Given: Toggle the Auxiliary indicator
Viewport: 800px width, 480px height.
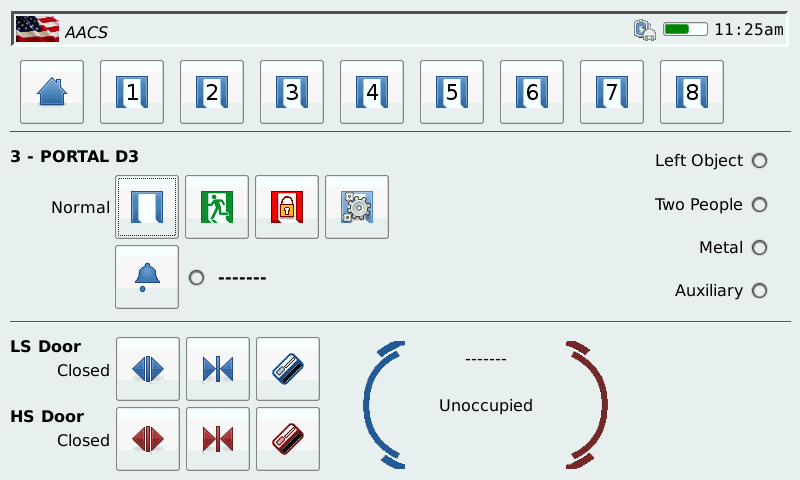Looking at the screenshot, I should pyautogui.click(x=759, y=291).
